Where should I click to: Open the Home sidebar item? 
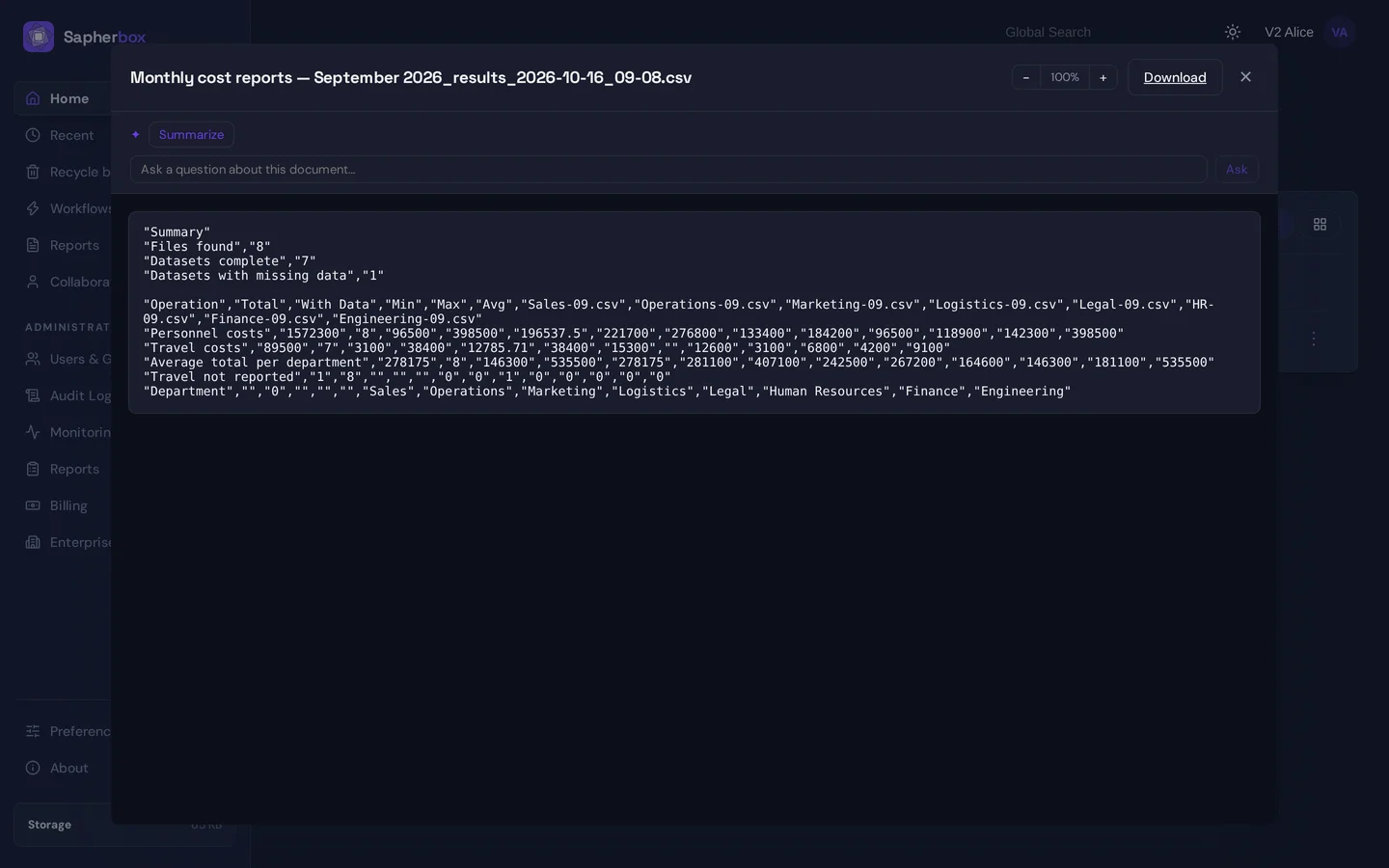tap(63, 98)
